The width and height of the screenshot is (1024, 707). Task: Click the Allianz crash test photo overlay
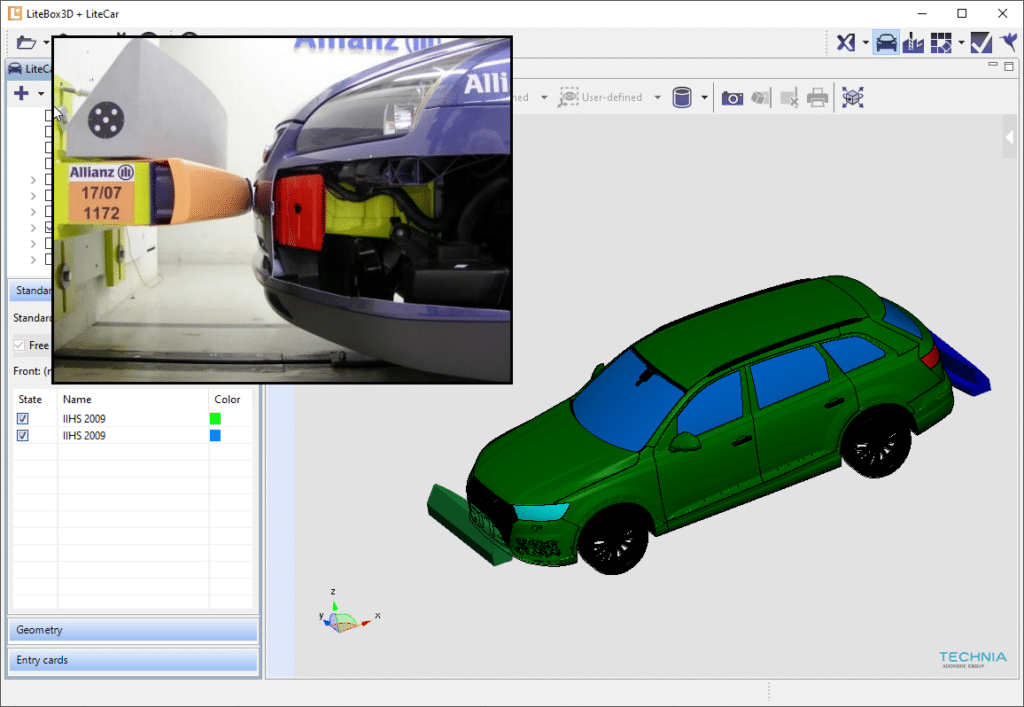(282, 210)
